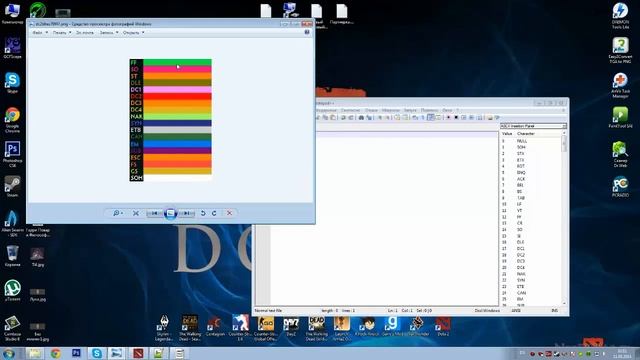The width and height of the screenshot is (640, 360).
Task: Open Печать dropdown in Photo Viewer
Action: (62, 32)
